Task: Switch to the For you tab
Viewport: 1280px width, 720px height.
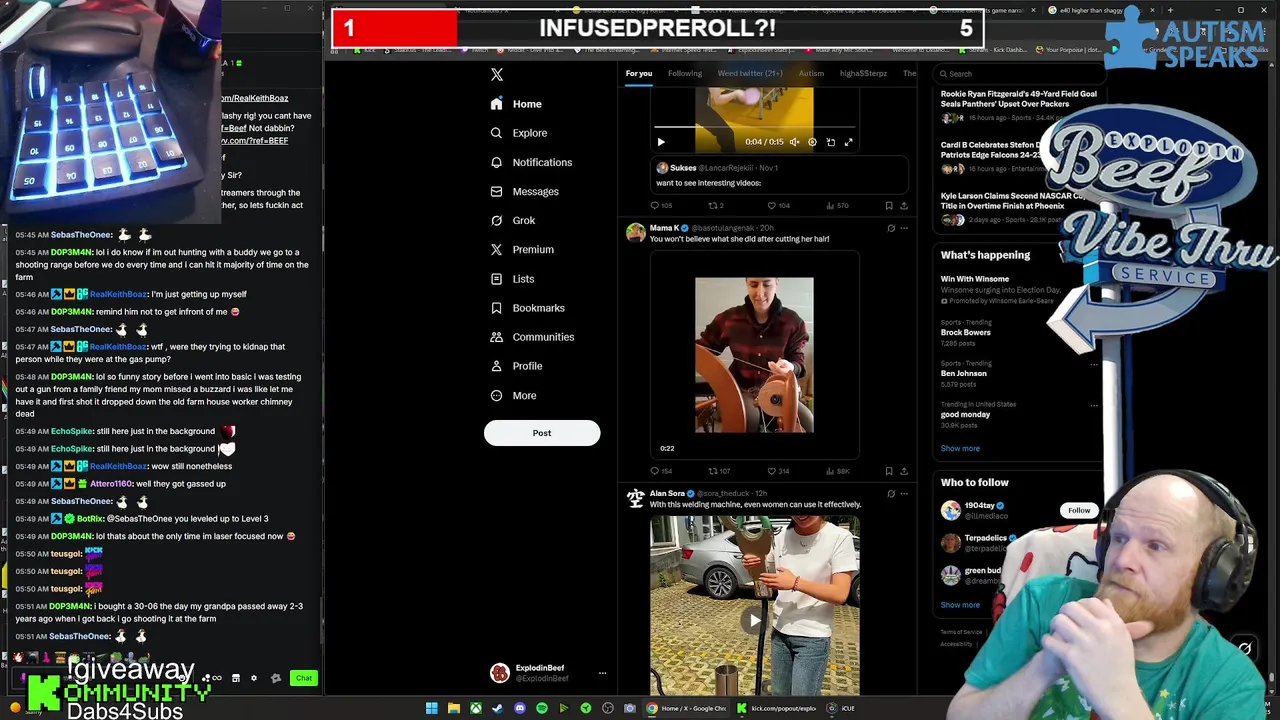Action: coord(639,73)
